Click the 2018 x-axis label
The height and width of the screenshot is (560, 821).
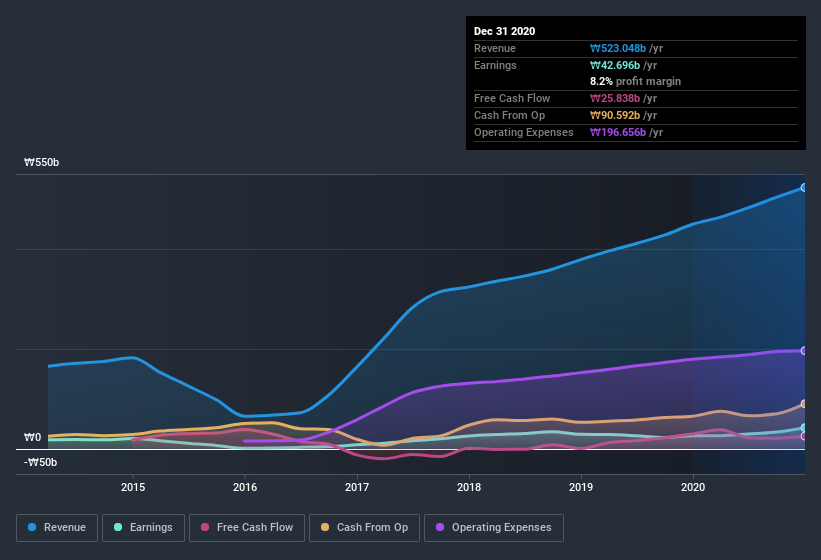[469, 487]
